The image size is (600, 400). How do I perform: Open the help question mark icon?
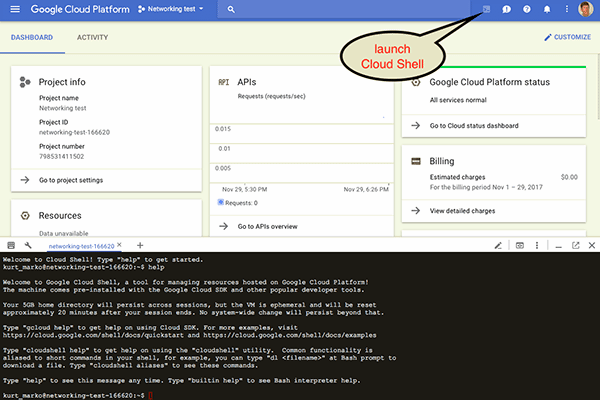tap(527, 9)
